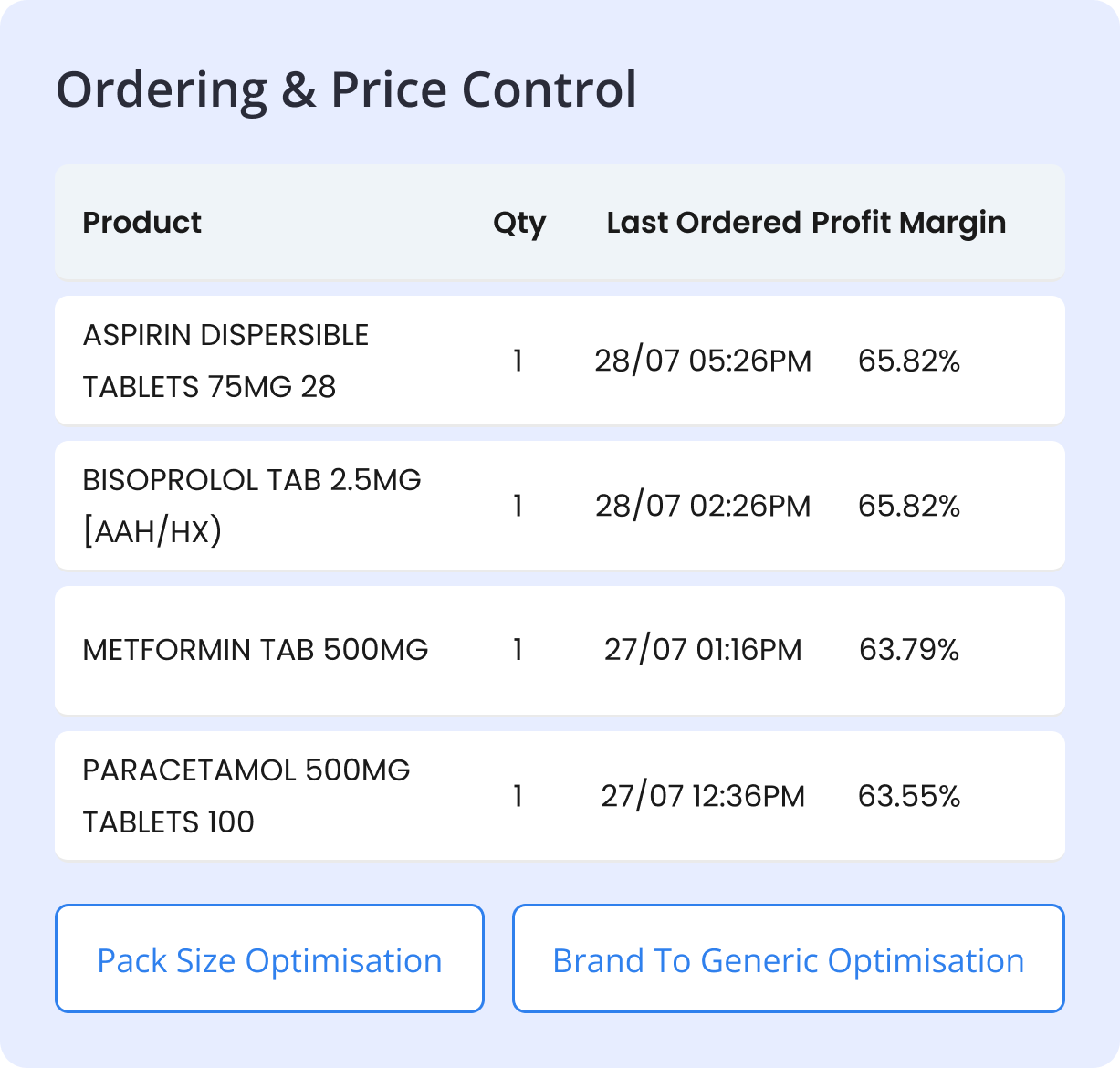The width and height of the screenshot is (1120, 1068).
Task: Click the Pack Size Optimisation button
Action: tap(269, 959)
